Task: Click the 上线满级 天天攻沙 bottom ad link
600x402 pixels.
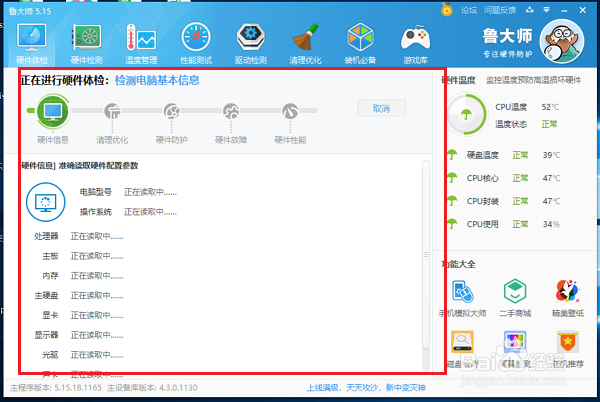Action: (366, 388)
